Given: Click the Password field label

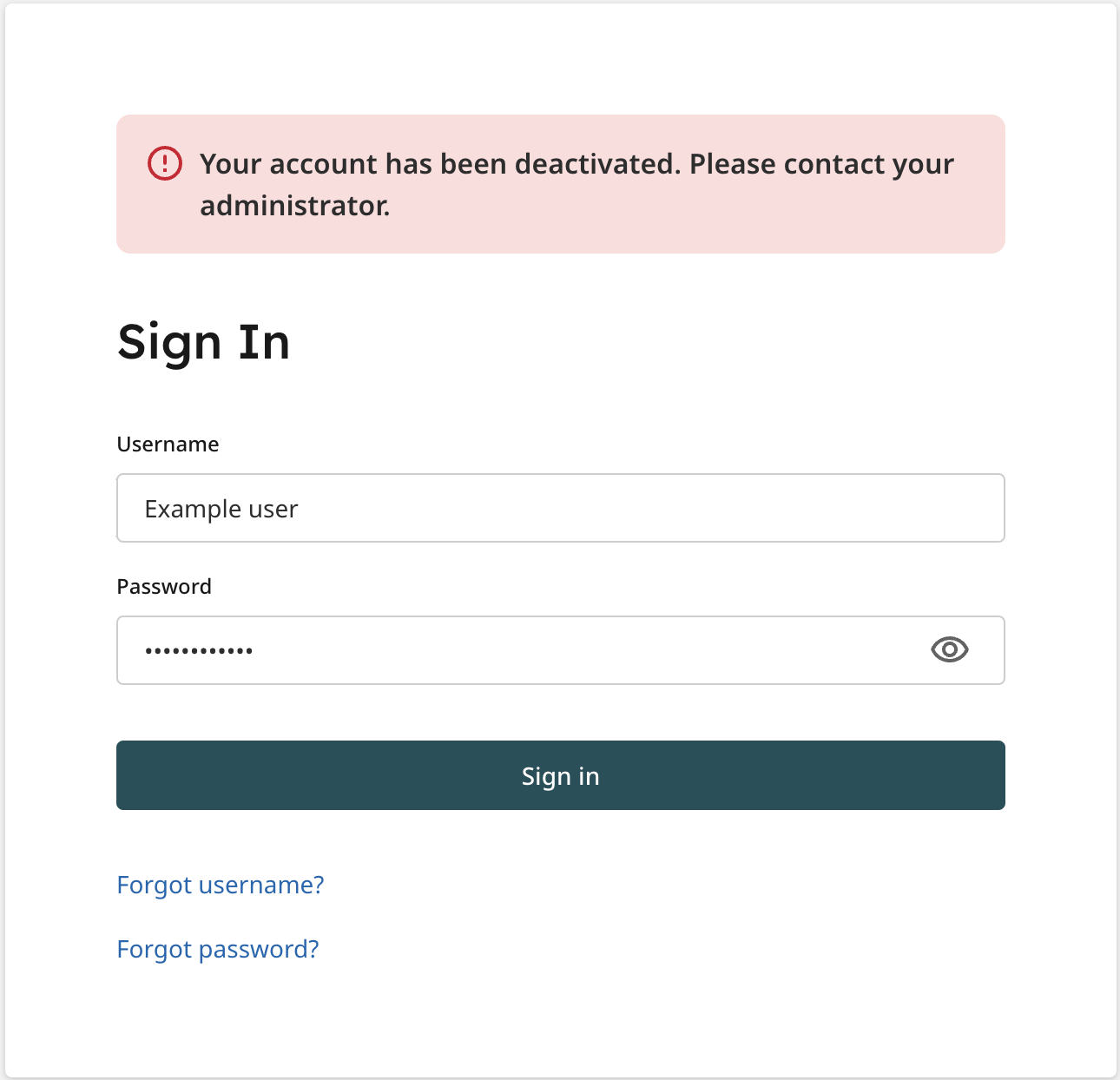Looking at the screenshot, I should [164, 586].
